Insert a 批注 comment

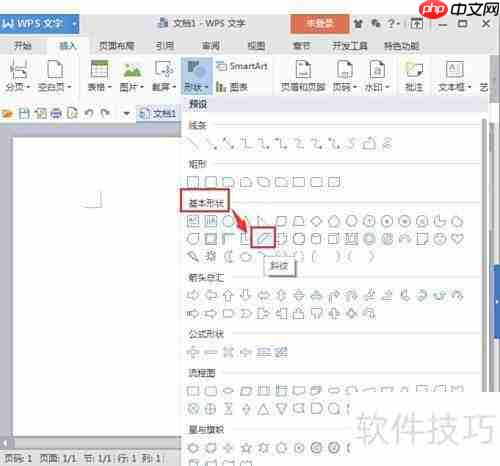[x=414, y=76]
